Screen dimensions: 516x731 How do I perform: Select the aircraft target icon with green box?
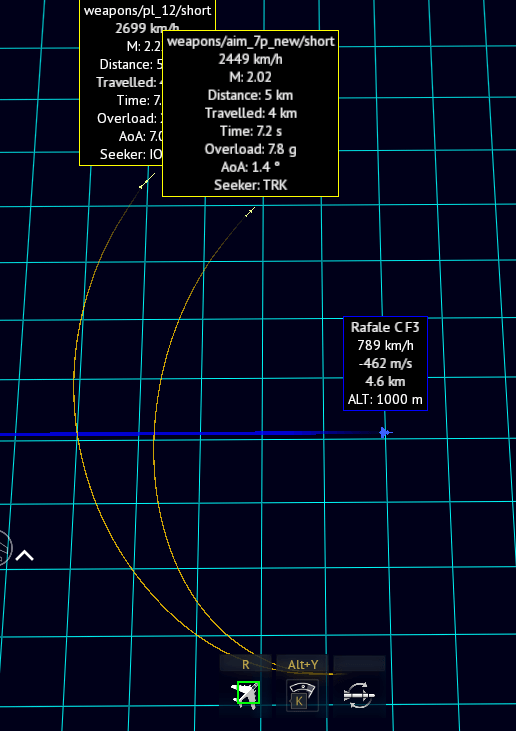246,696
